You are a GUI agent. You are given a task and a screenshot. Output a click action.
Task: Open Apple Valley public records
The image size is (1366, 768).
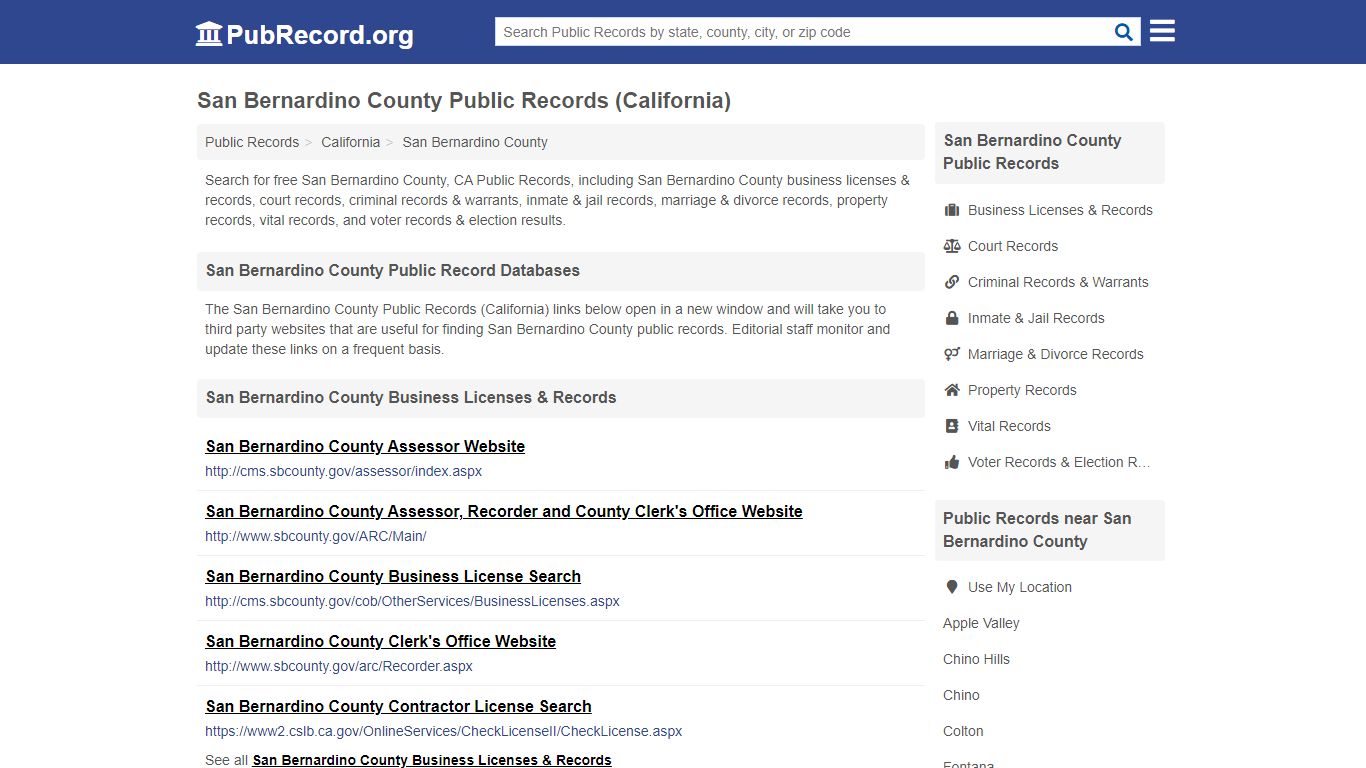tap(981, 623)
